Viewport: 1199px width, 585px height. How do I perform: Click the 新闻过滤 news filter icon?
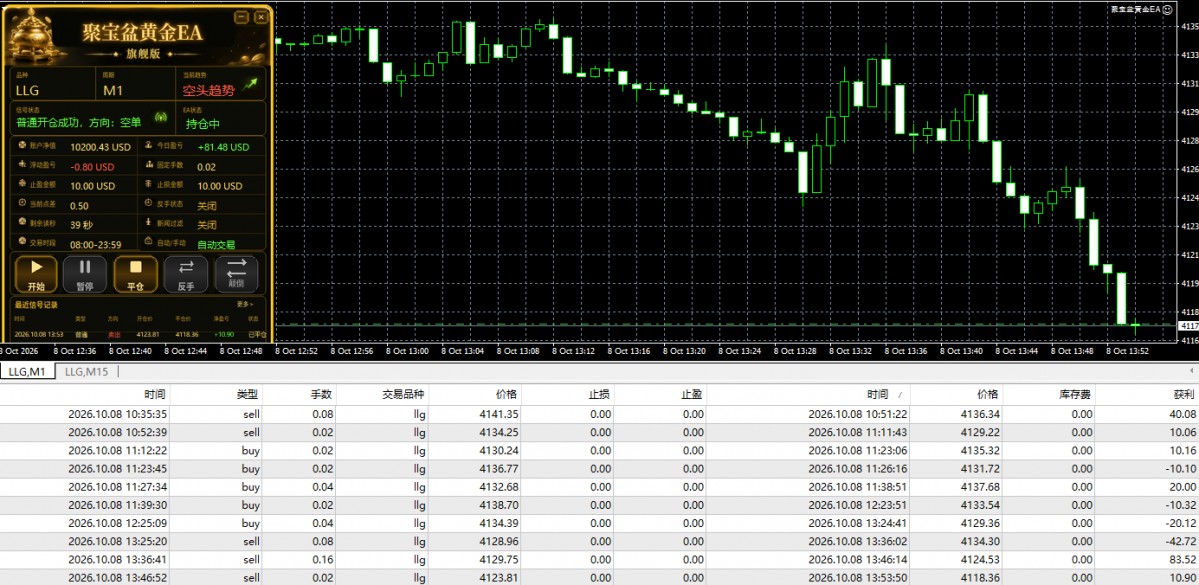click(148, 223)
